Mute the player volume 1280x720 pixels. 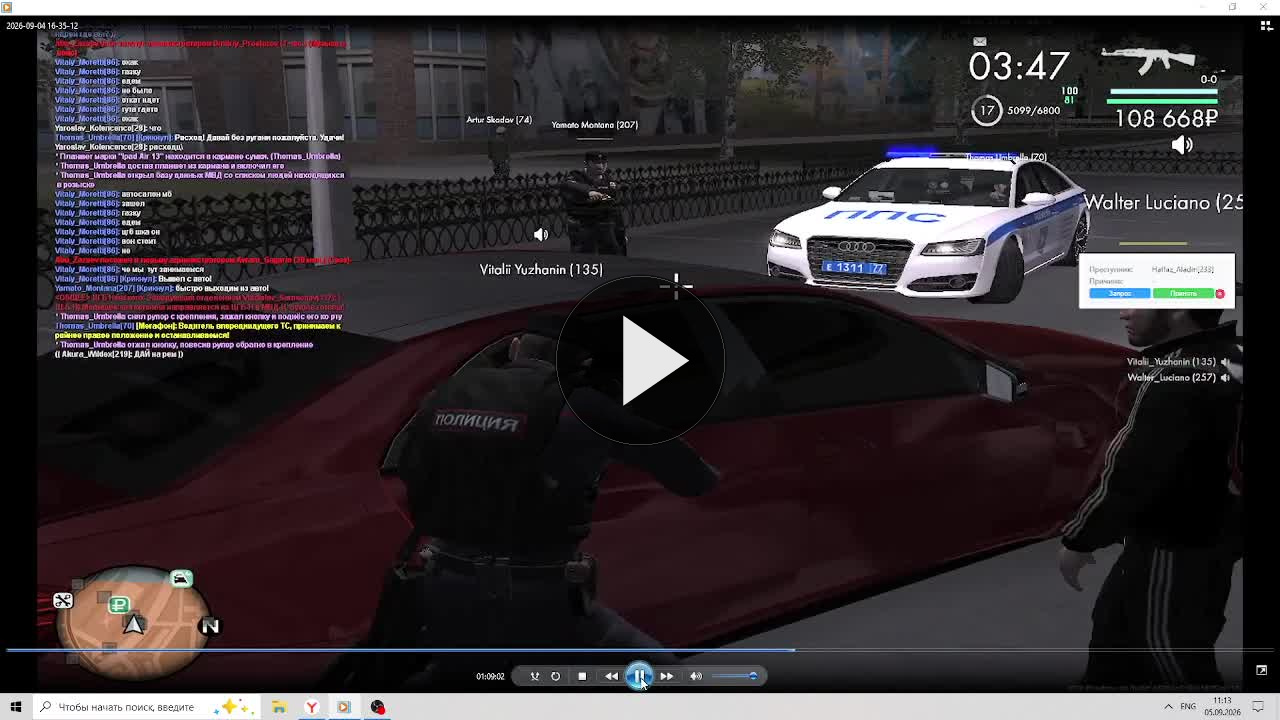[x=696, y=676]
